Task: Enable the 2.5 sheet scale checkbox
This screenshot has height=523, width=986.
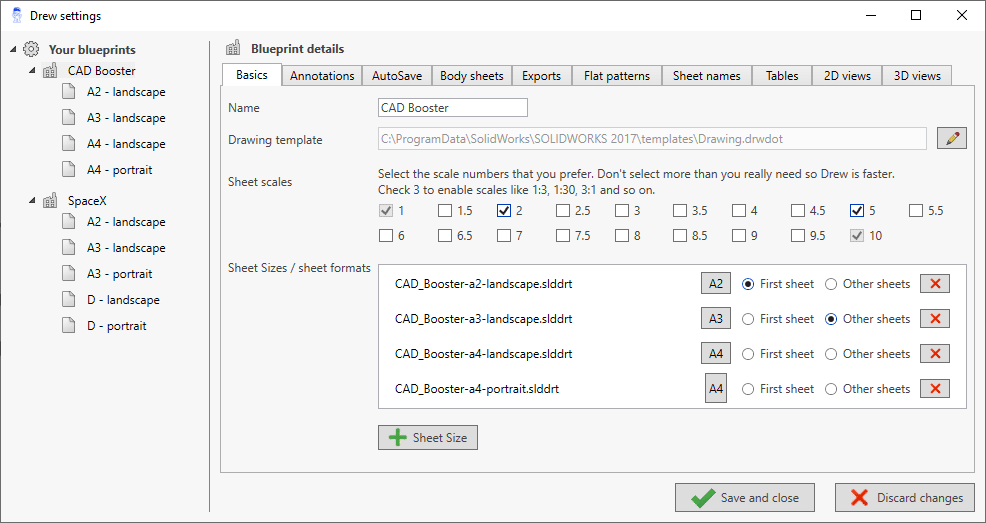Action: click(563, 211)
